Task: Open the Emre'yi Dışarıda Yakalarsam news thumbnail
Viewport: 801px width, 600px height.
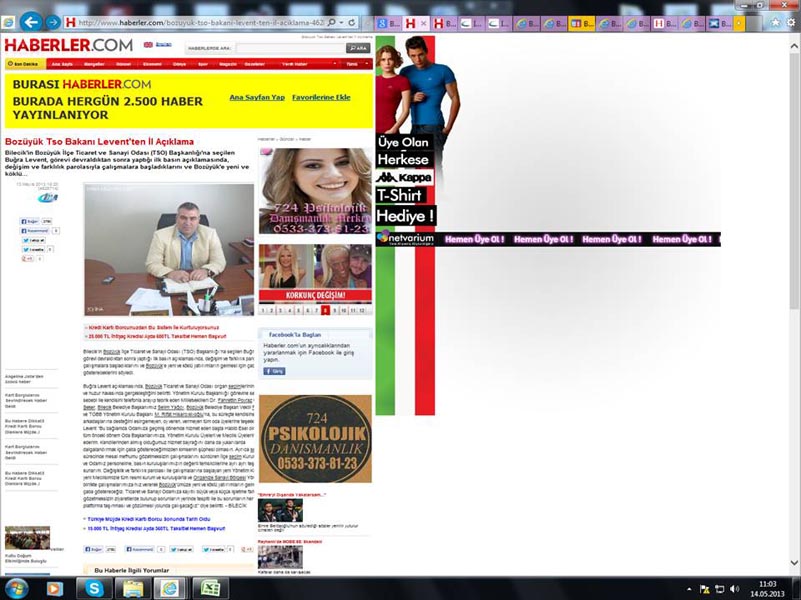Action: [x=280, y=510]
